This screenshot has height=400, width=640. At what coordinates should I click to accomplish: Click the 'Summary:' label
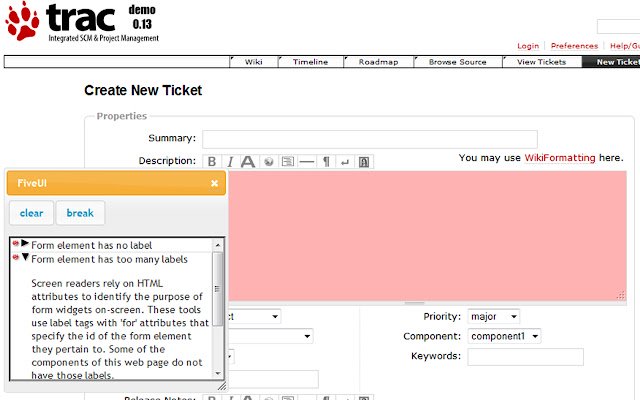172,138
